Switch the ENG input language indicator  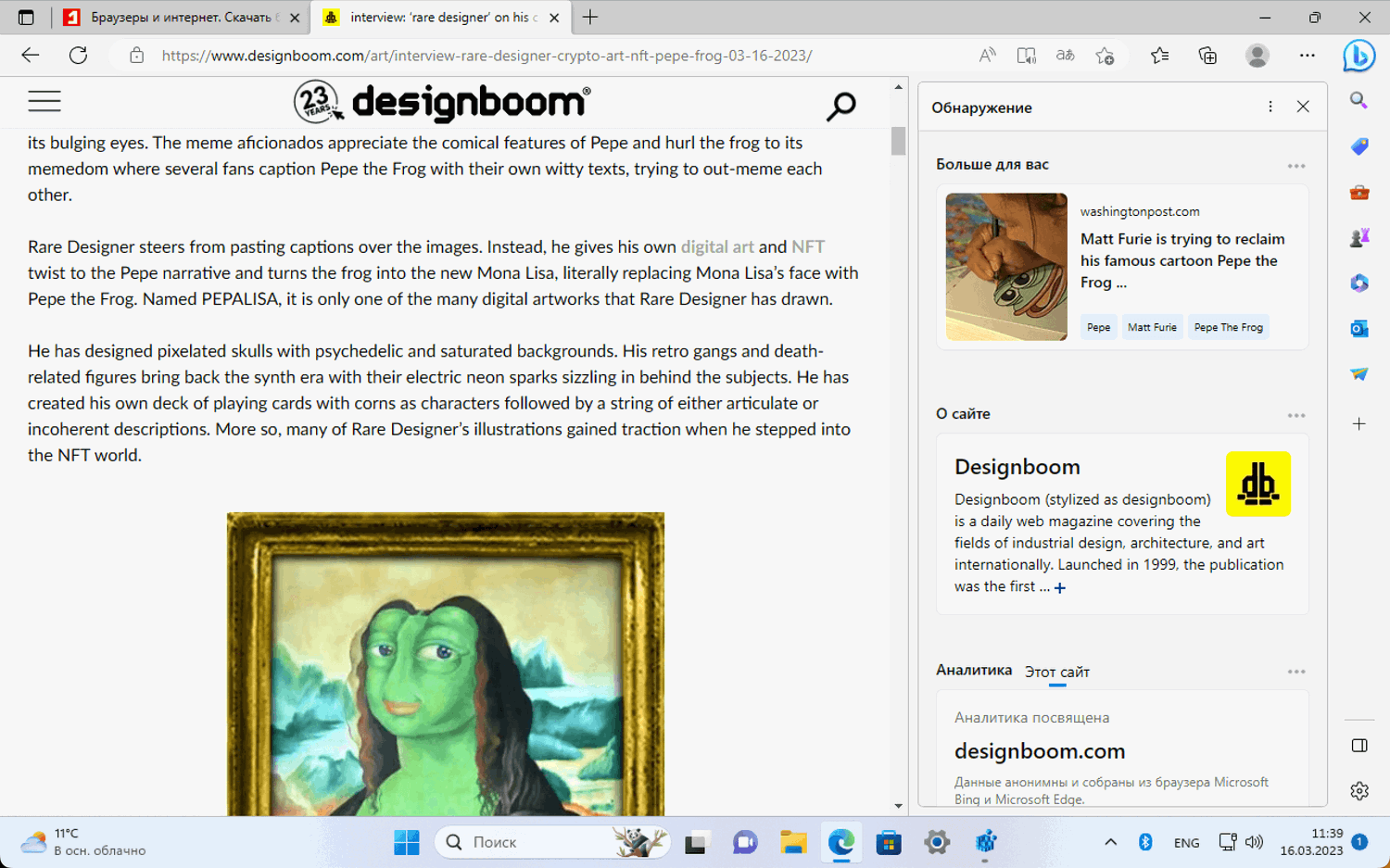[1186, 843]
